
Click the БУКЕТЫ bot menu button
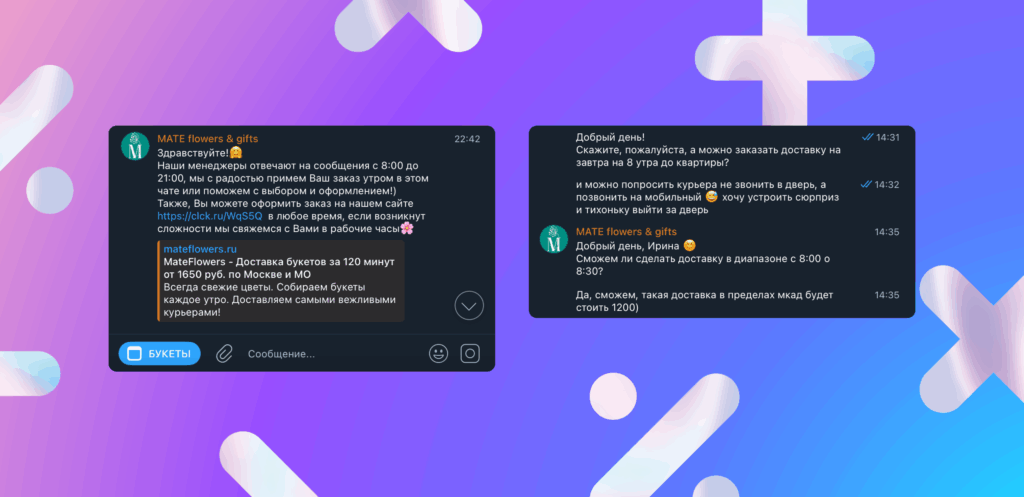(x=159, y=353)
